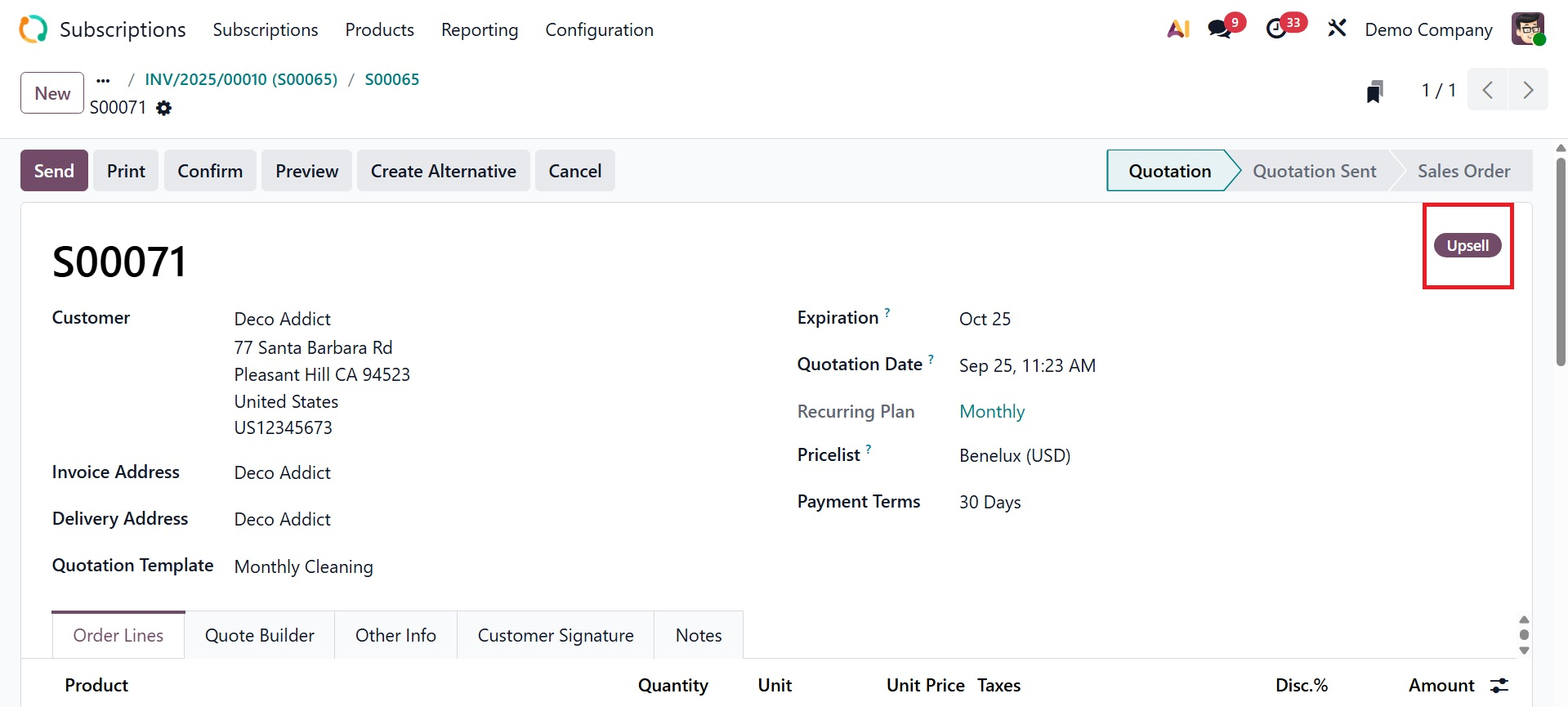Screen dimensions: 1568x707
Task: Open the Configuration menu
Action: 599,30
